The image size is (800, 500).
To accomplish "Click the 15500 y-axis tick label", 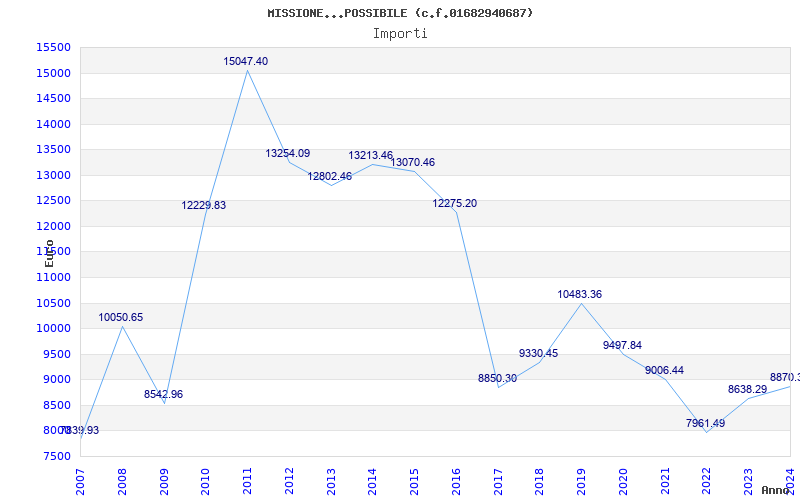I will point(54,47).
